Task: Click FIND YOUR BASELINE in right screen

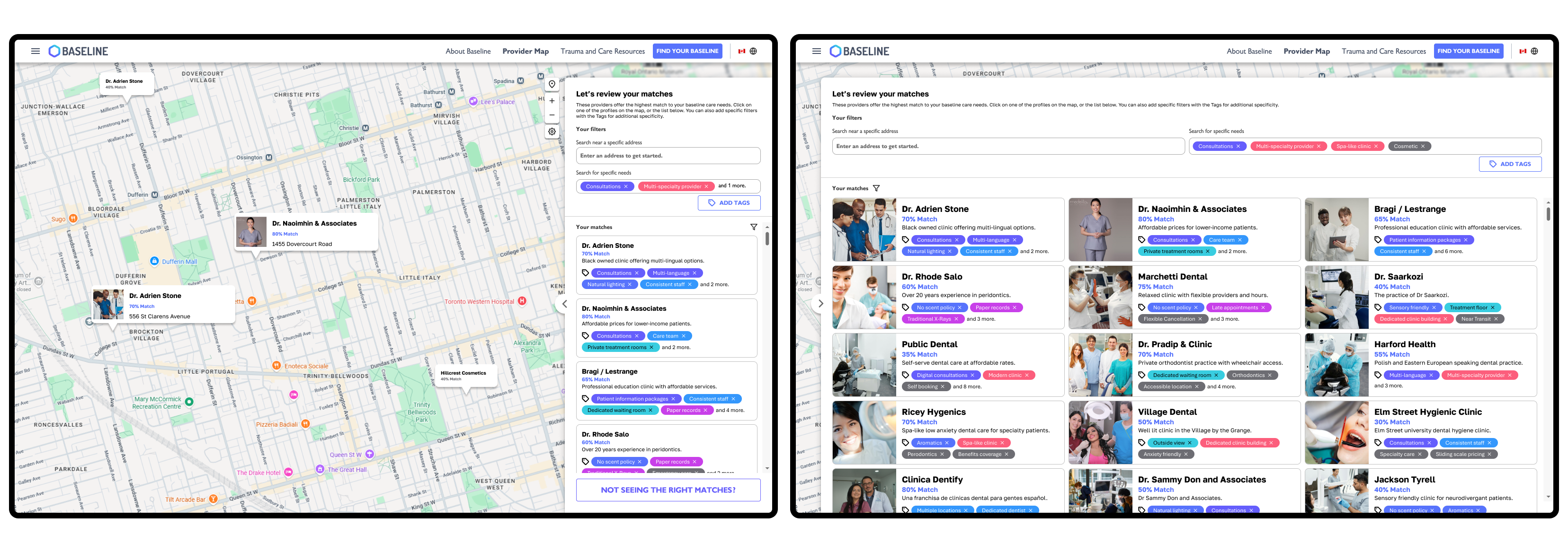Action: tap(1468, 51)
